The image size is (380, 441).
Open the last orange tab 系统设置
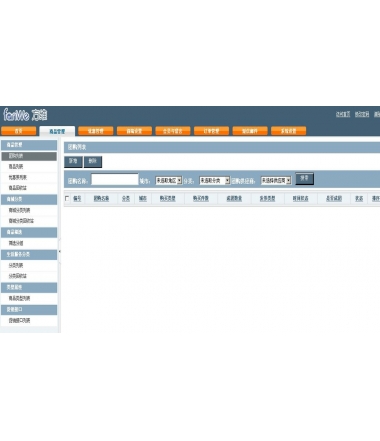click(x=288, y=131)
